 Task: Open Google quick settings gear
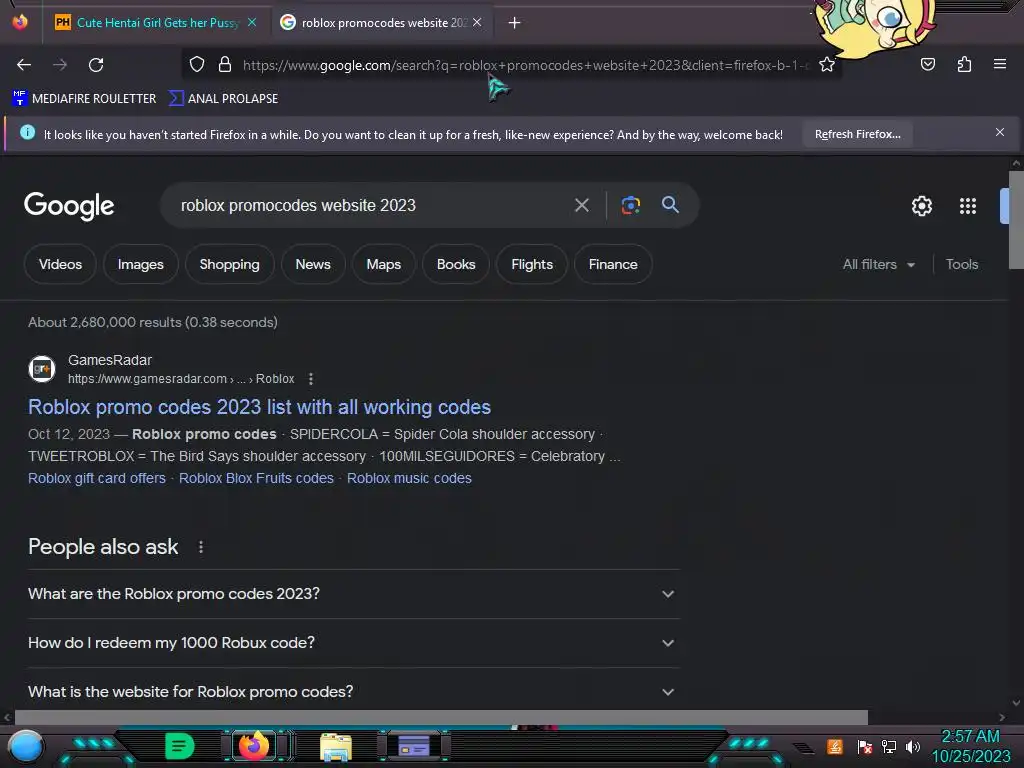[x=921, y=206]
